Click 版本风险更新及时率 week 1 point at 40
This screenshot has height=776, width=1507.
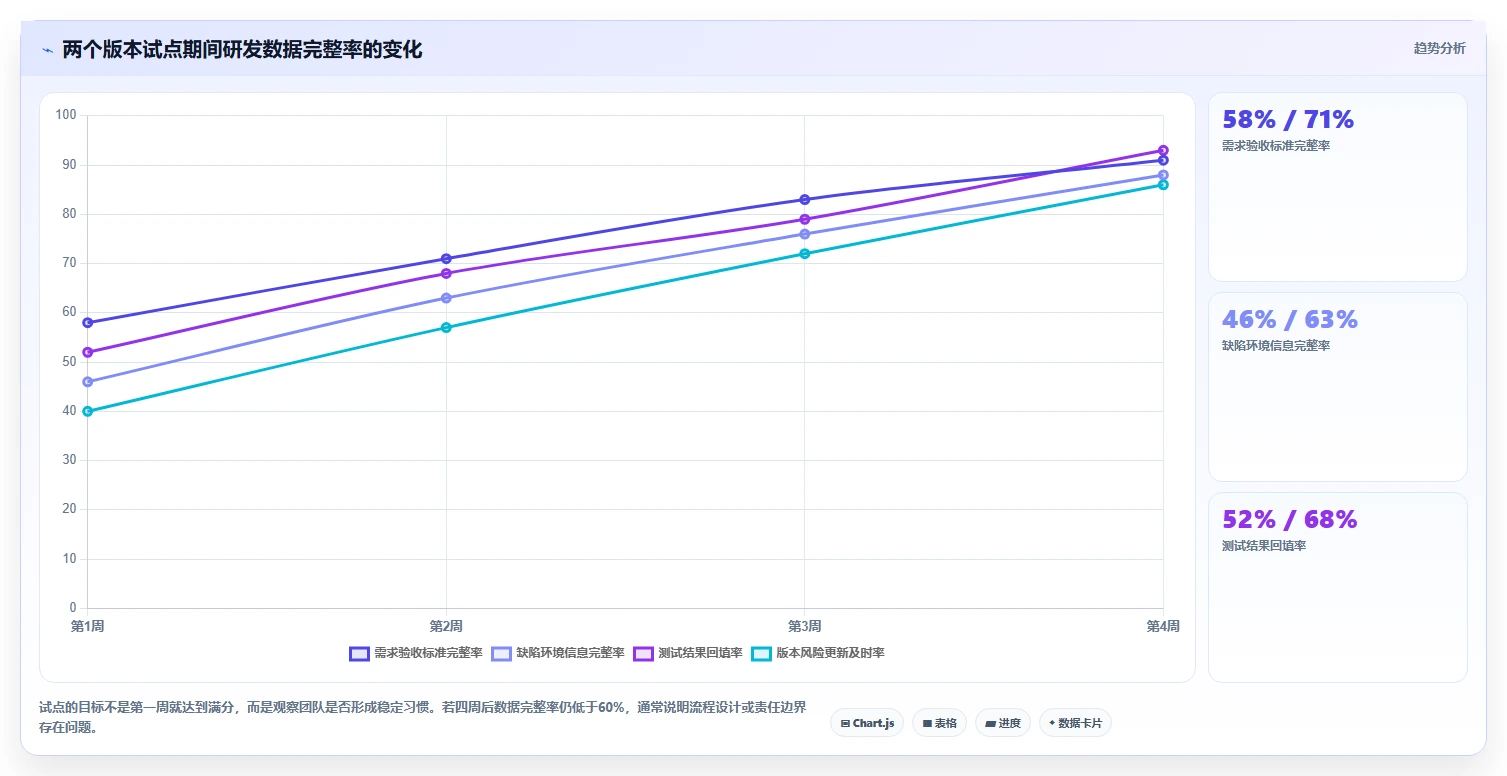point(88,411)
